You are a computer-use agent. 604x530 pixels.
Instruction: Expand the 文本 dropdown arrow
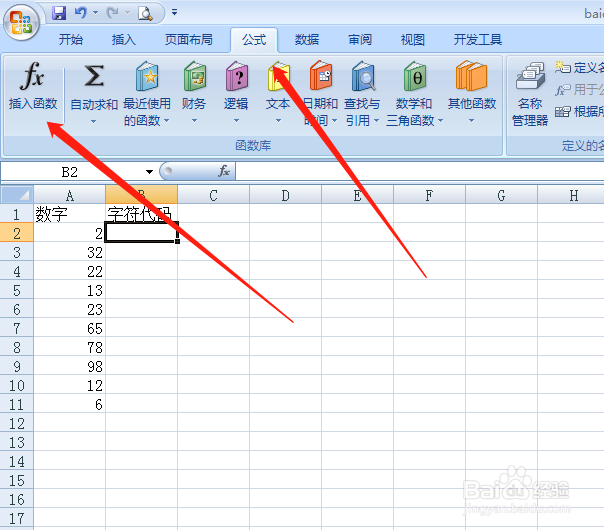278,121
